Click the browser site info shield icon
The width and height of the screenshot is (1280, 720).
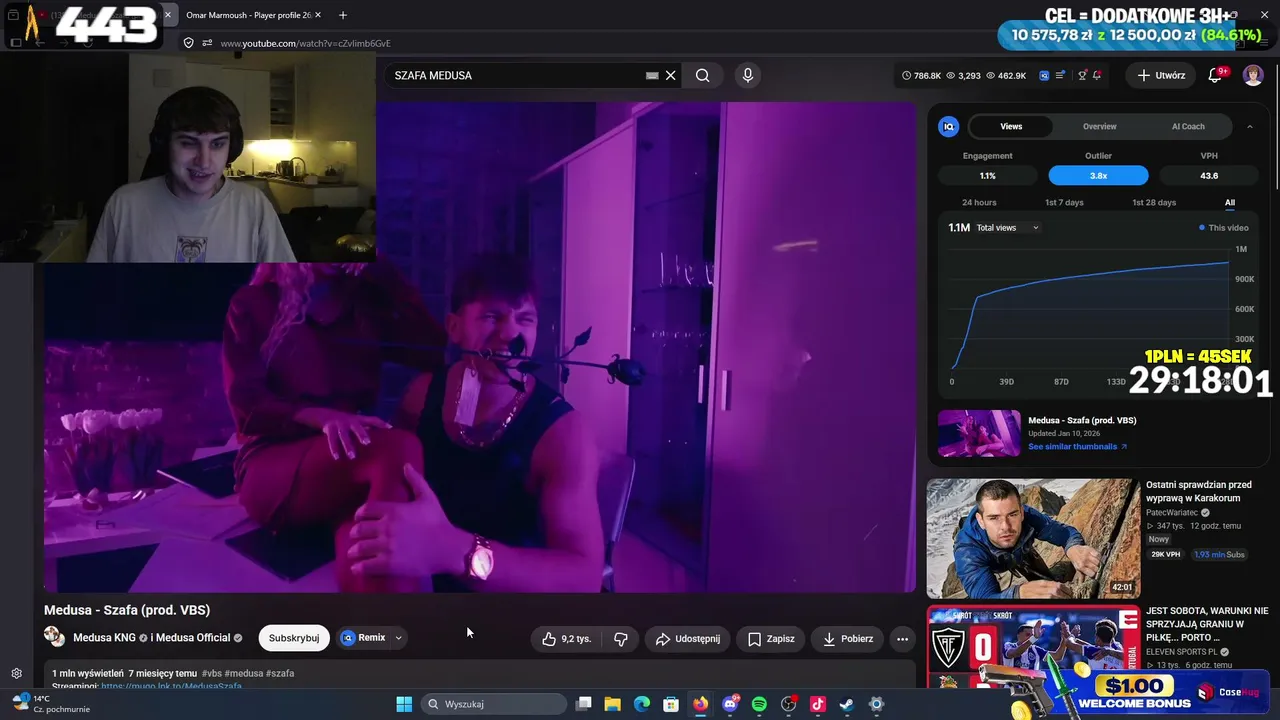pyautogui.click(x=188, y=43)
